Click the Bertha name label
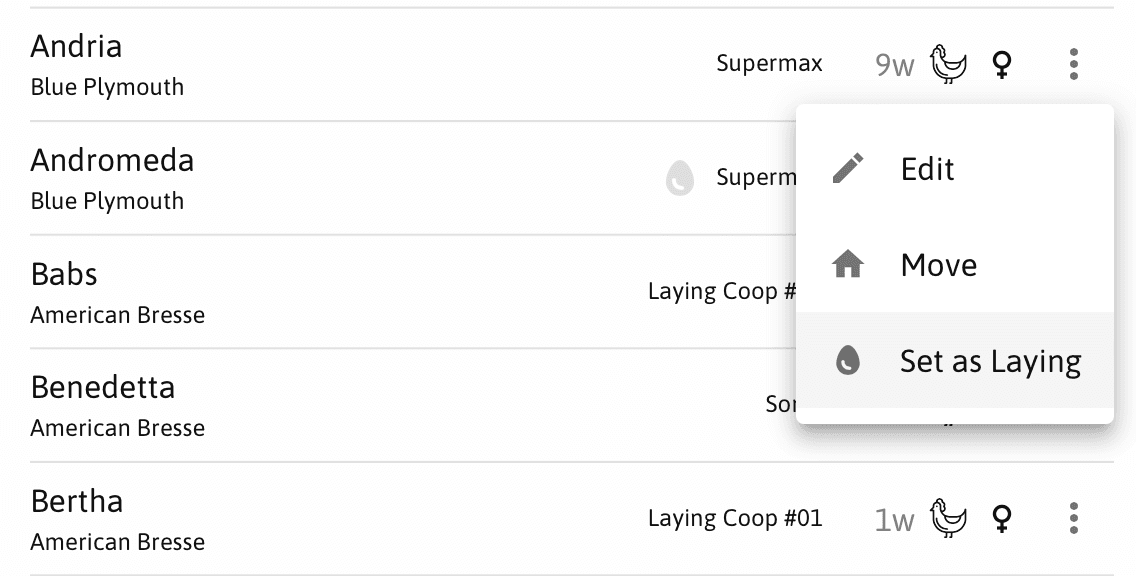Screen dimensions: 1136x576 (x=77, y=501)
